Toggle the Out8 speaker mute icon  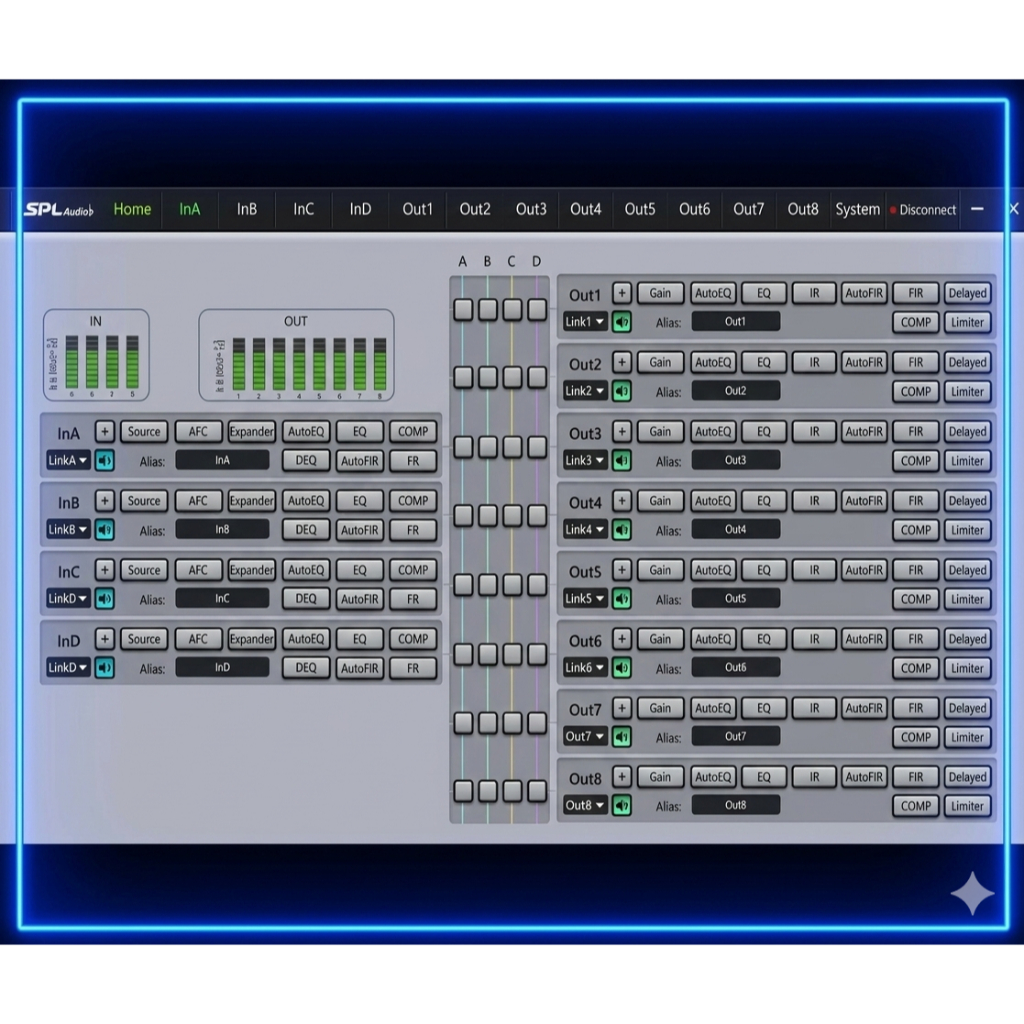click(x=622, y=805)
